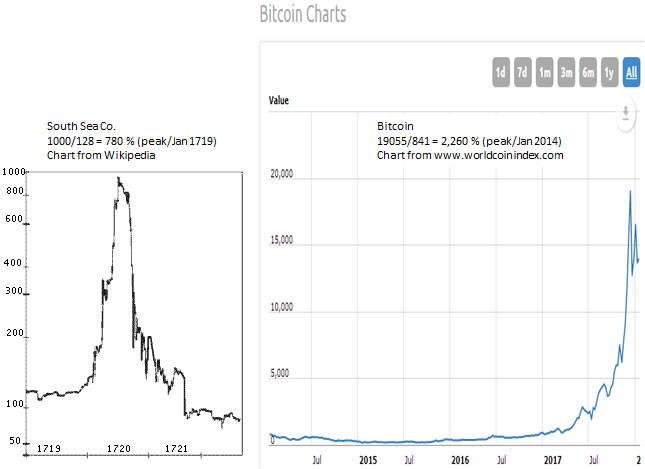Image resolution: width=645 pixels, height=469 pixels.
Task: Select the 1d time range button
Action: point(500,71)
